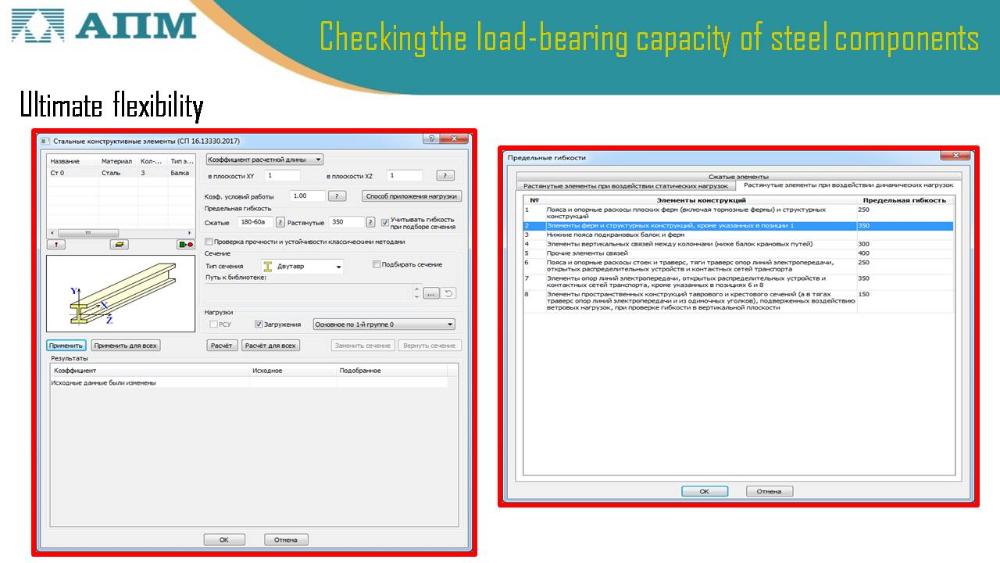The height and width of the screenshot is (563, 1000).
Task: Open the static loads tension elements tab
Action: point(625,185)
